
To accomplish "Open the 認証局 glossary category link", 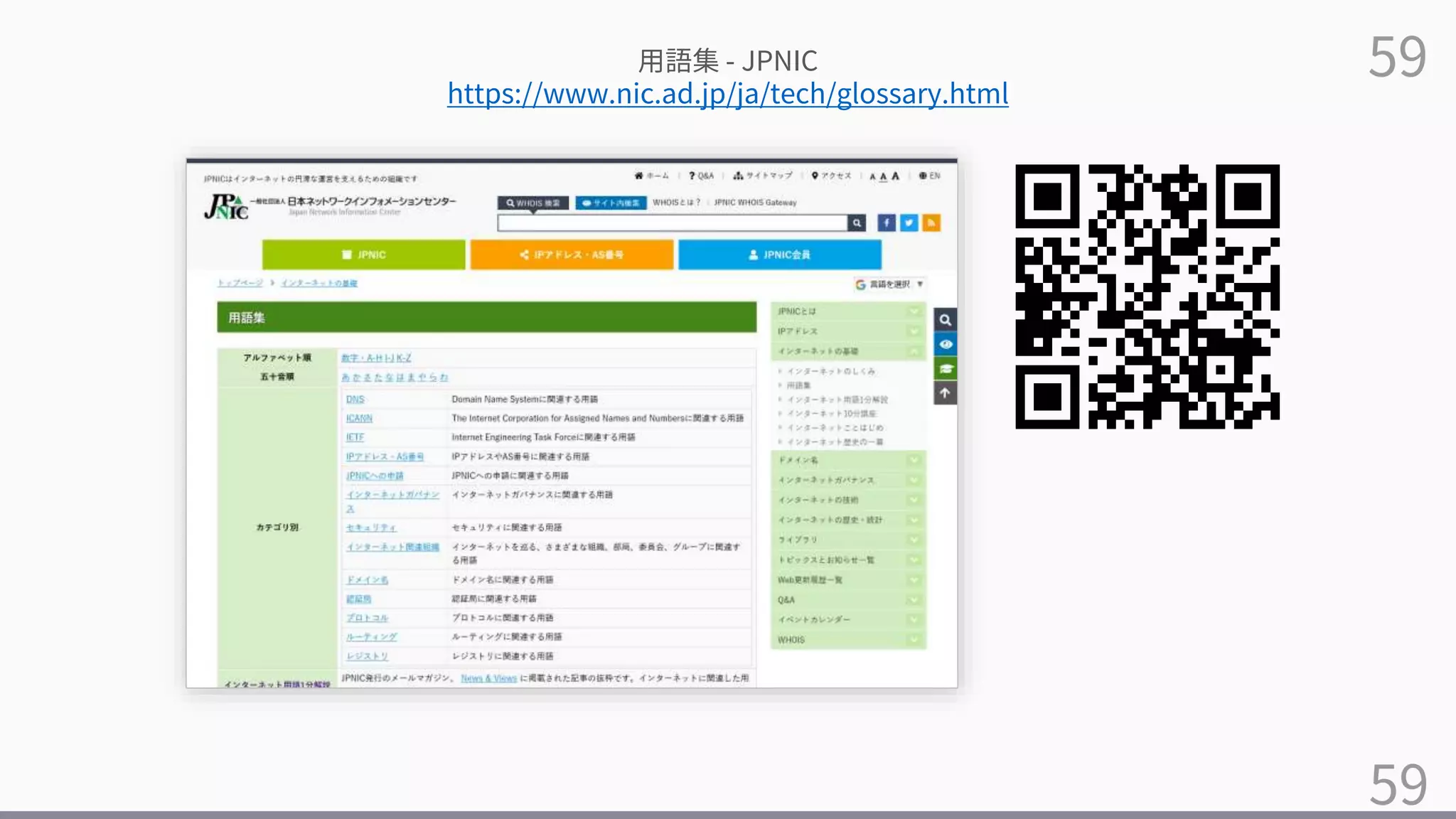I will (x=358, y=599).
